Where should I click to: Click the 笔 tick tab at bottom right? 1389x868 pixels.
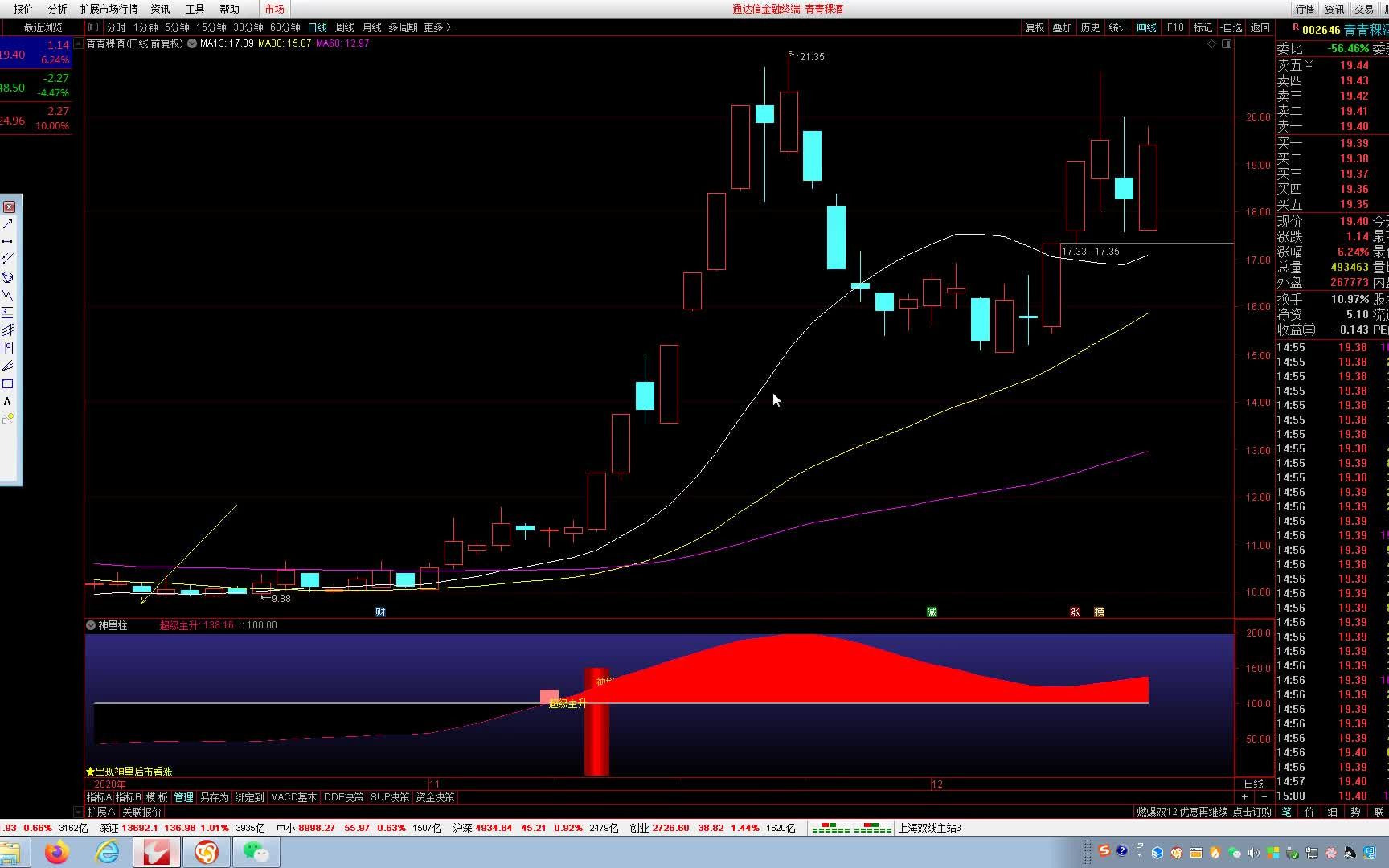[x=1286, y=812]
